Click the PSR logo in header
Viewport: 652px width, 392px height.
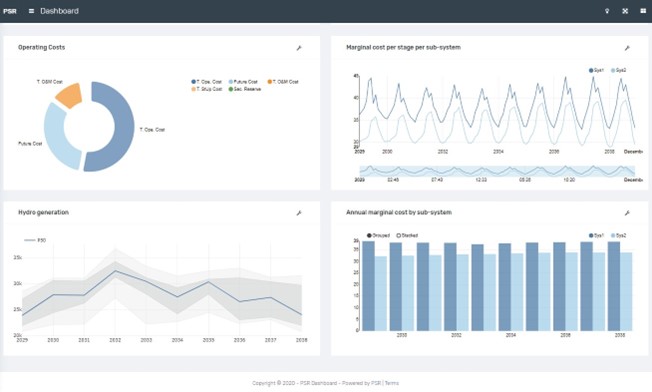point(10,11)
